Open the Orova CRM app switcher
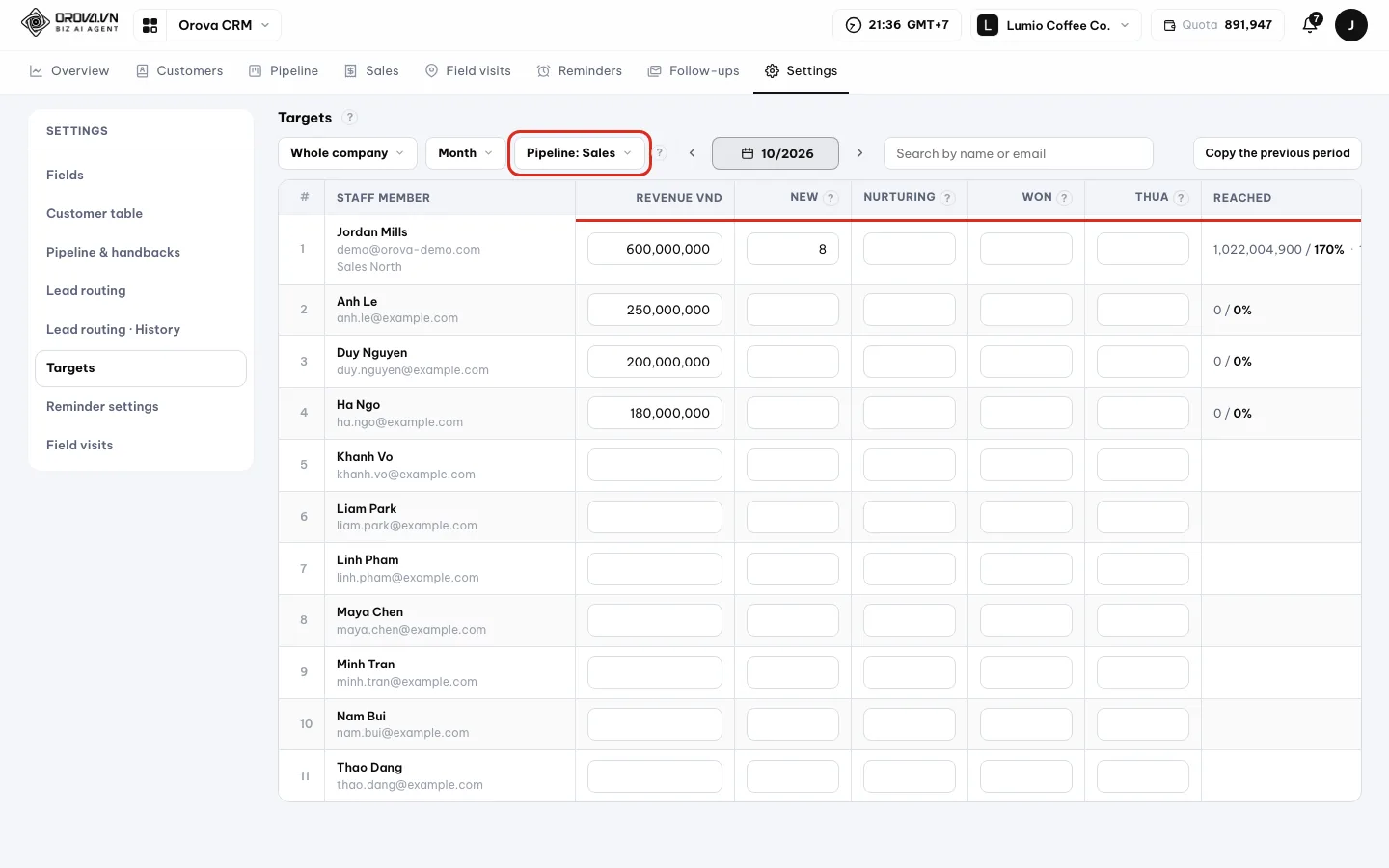 pyautogui.click(x=224, y=25)
